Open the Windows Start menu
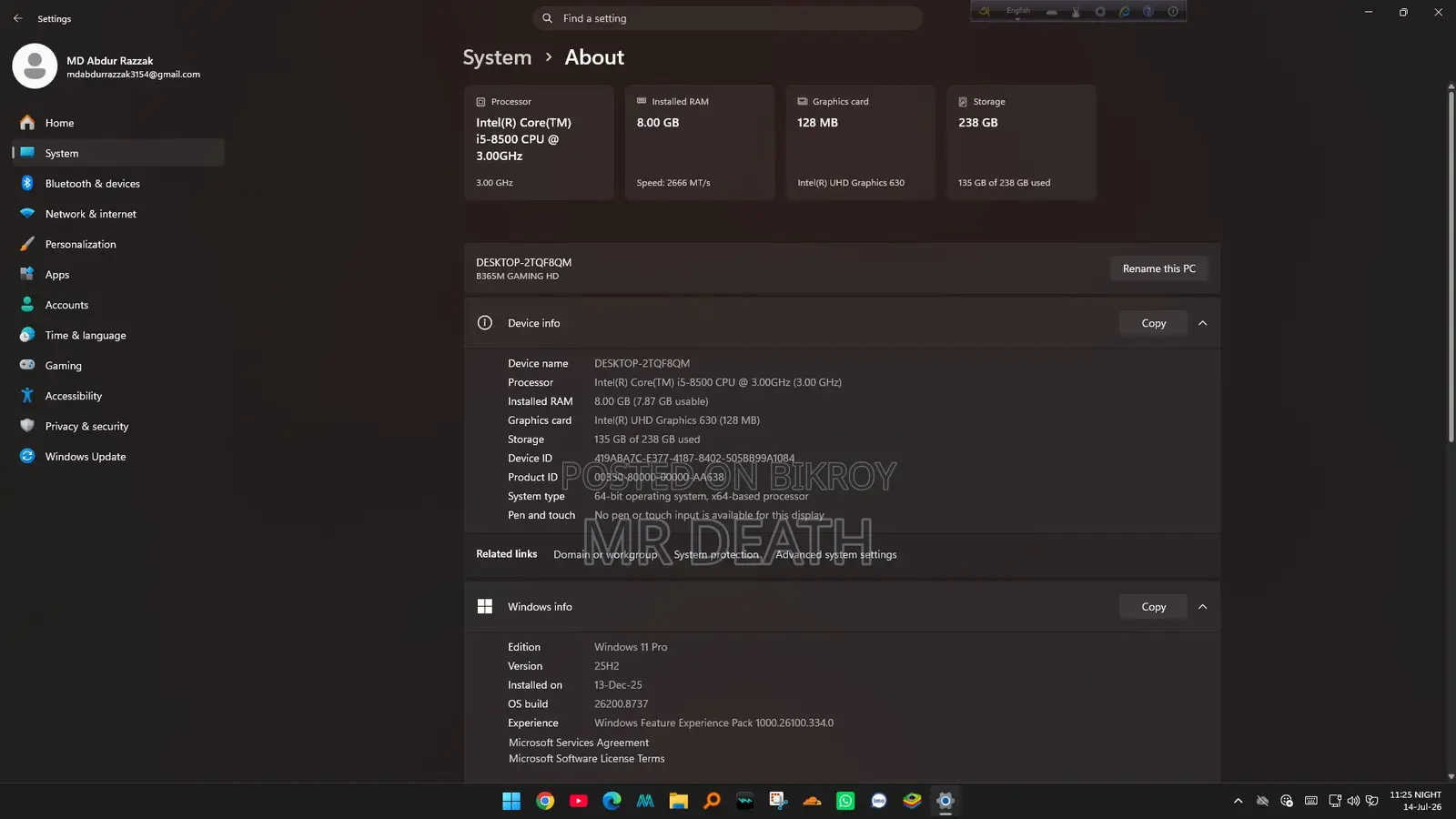Viewport: 1456px width, 819px height. (511, 801)
